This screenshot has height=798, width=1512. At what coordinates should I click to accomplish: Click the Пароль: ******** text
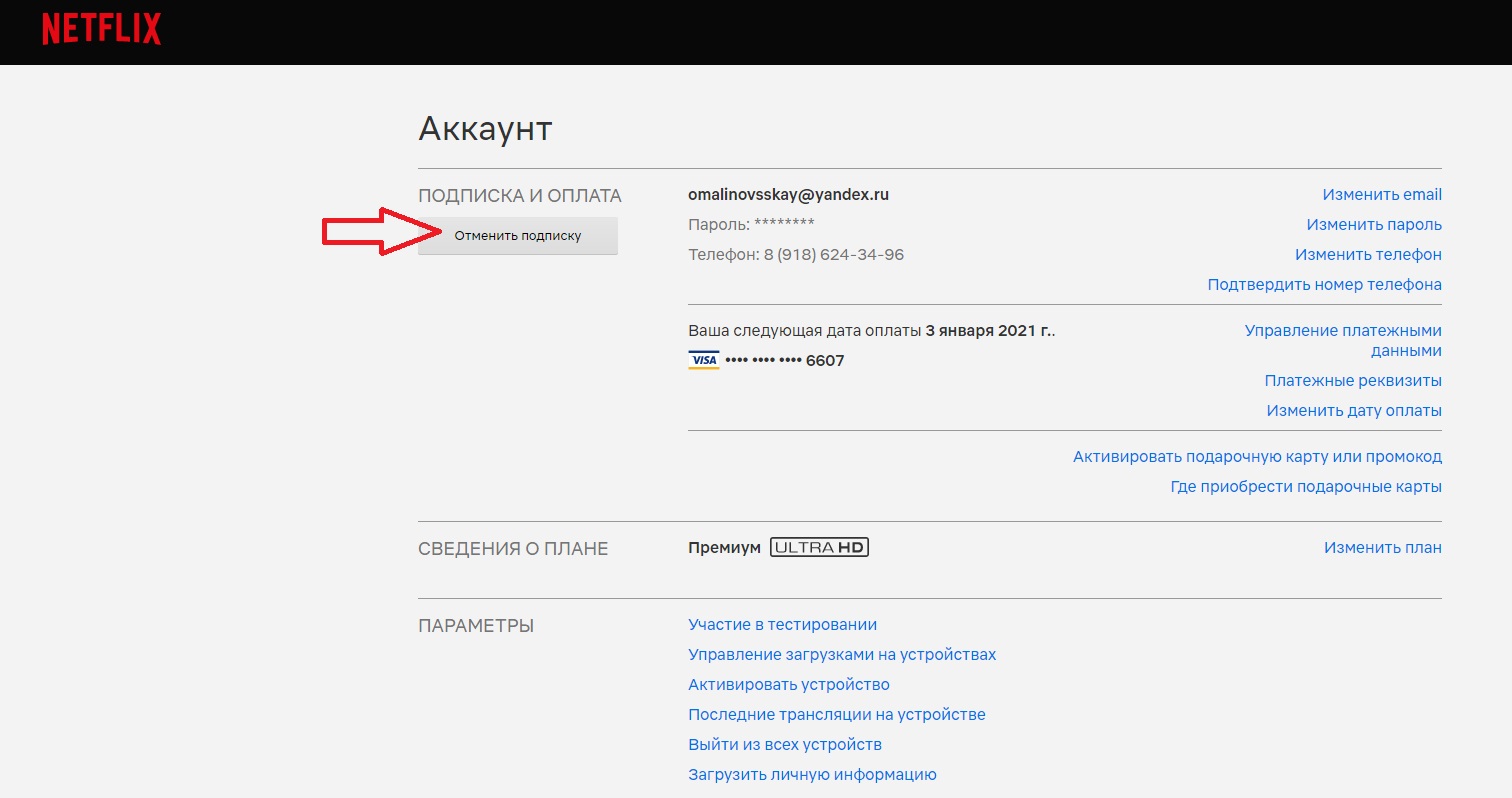point(751,225)
